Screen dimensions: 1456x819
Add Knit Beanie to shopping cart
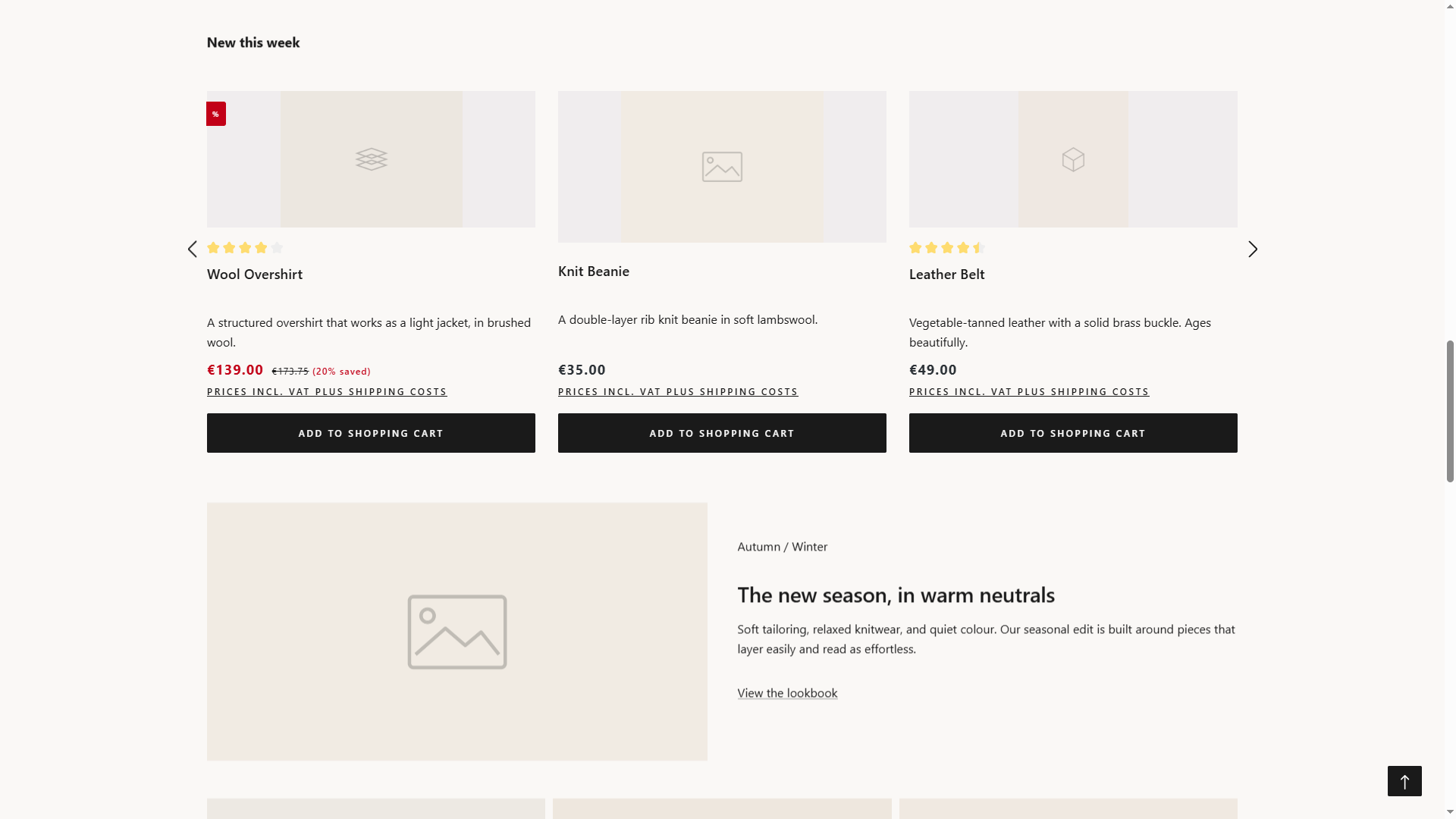coord(722,433)
